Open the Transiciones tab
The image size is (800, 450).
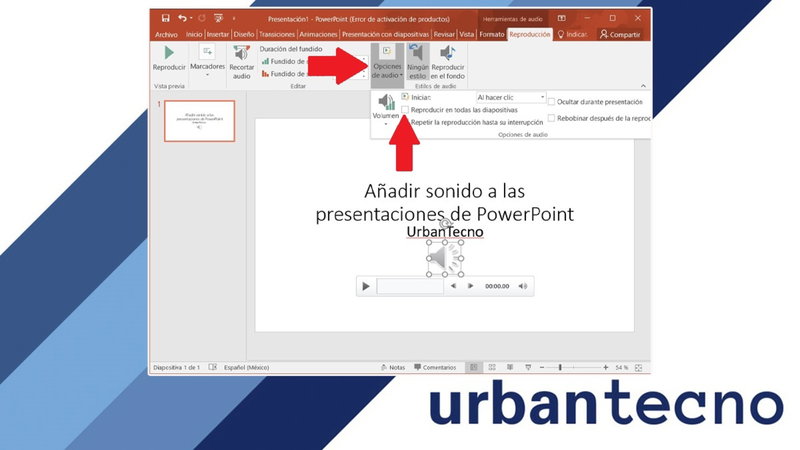point(277,35)
